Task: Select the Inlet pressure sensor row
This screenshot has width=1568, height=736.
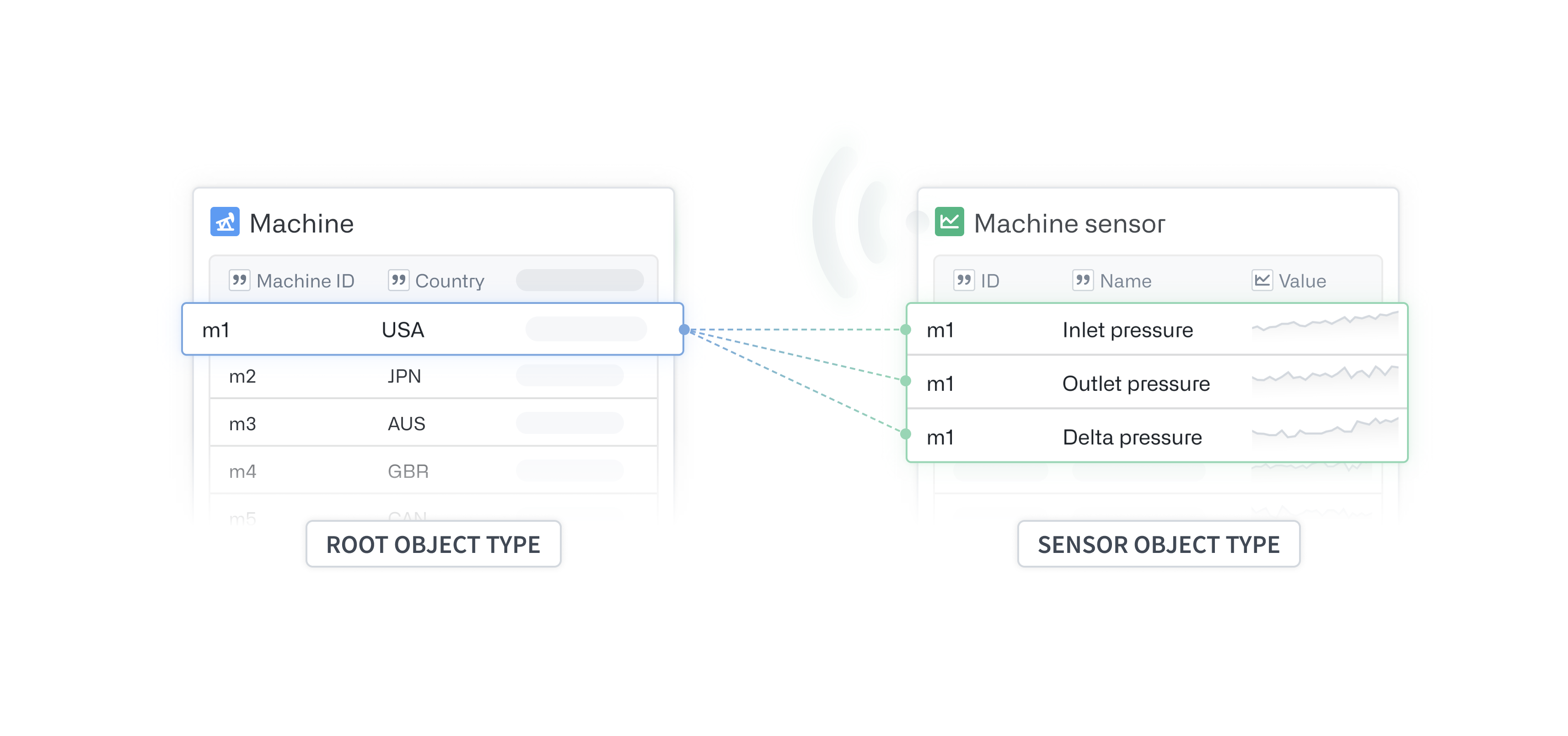Action: (1157, 329)
